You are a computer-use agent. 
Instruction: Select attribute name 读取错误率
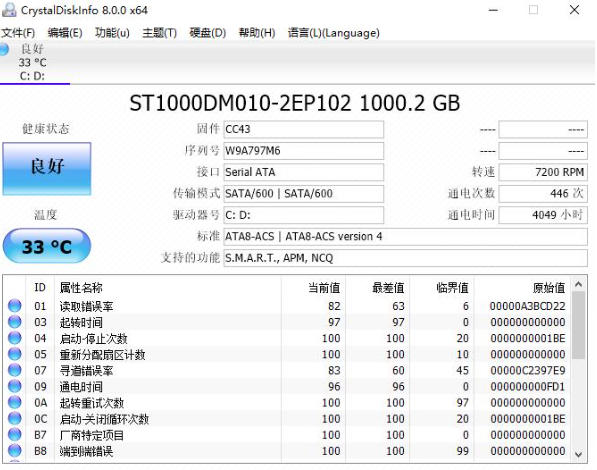coord(86,306)
